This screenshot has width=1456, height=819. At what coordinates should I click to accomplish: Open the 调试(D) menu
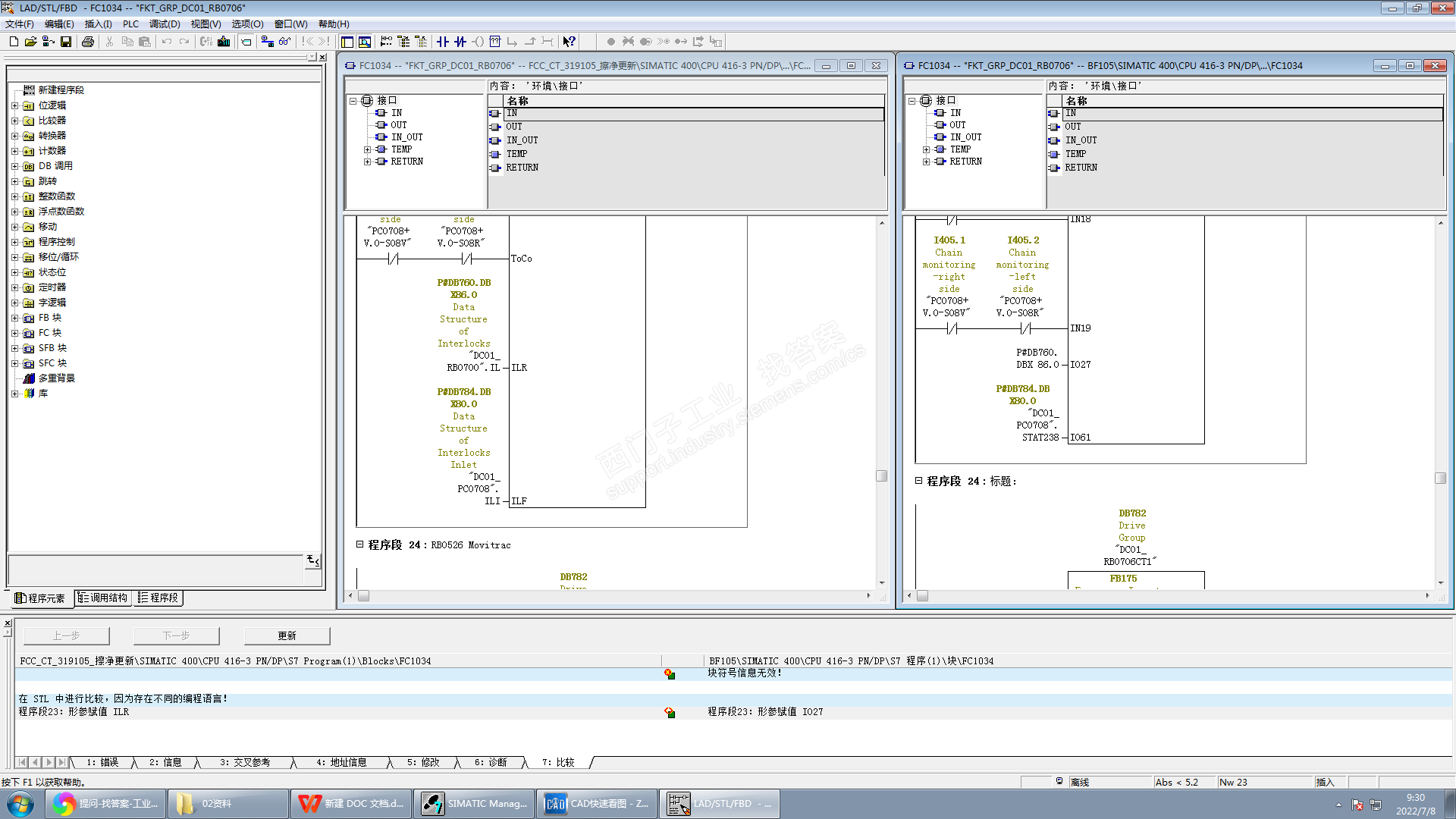tap(164, 24)
